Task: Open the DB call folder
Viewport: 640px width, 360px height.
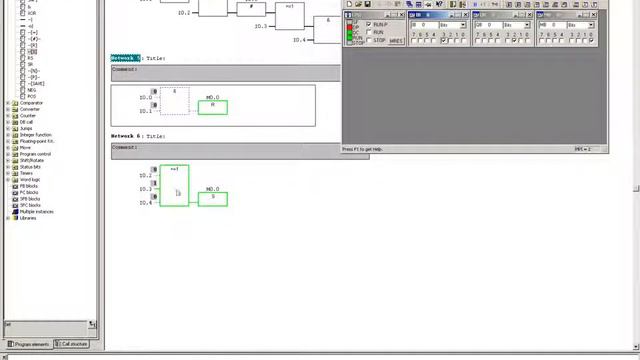Action: click(x=26, y=122)
